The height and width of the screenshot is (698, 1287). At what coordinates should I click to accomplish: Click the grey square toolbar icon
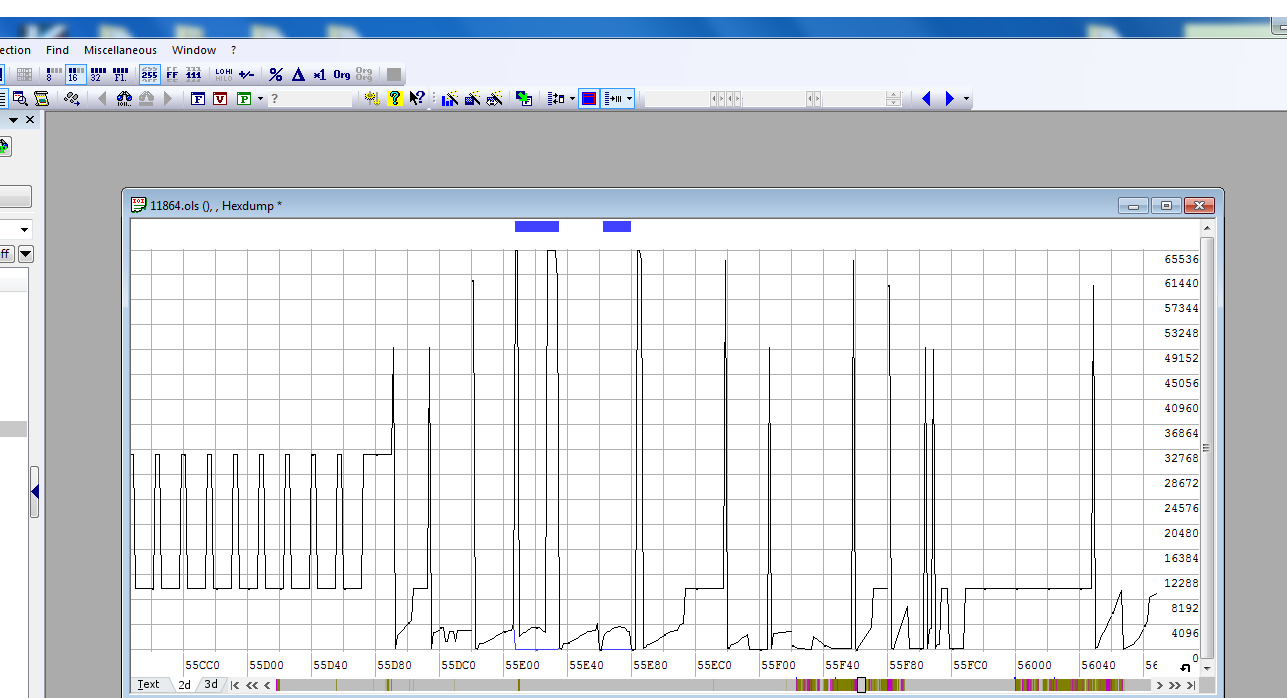click(x=394, y=74)
